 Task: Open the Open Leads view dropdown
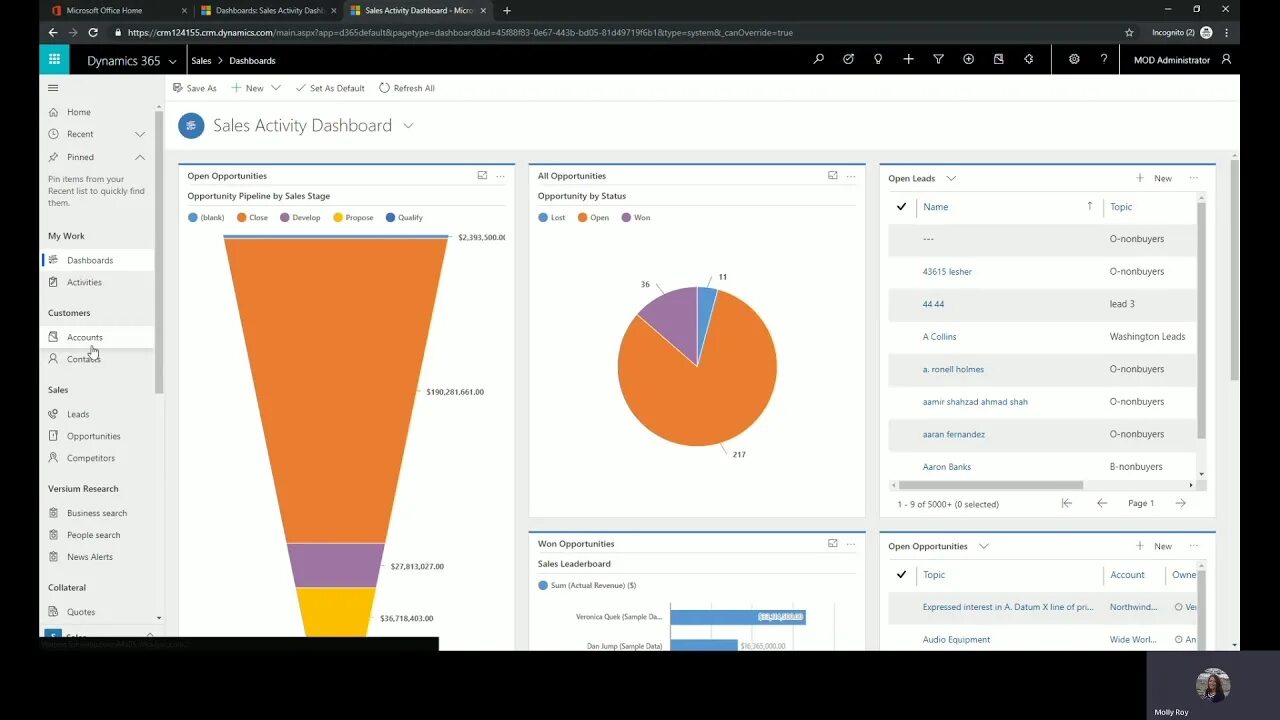tap(951, 178)
